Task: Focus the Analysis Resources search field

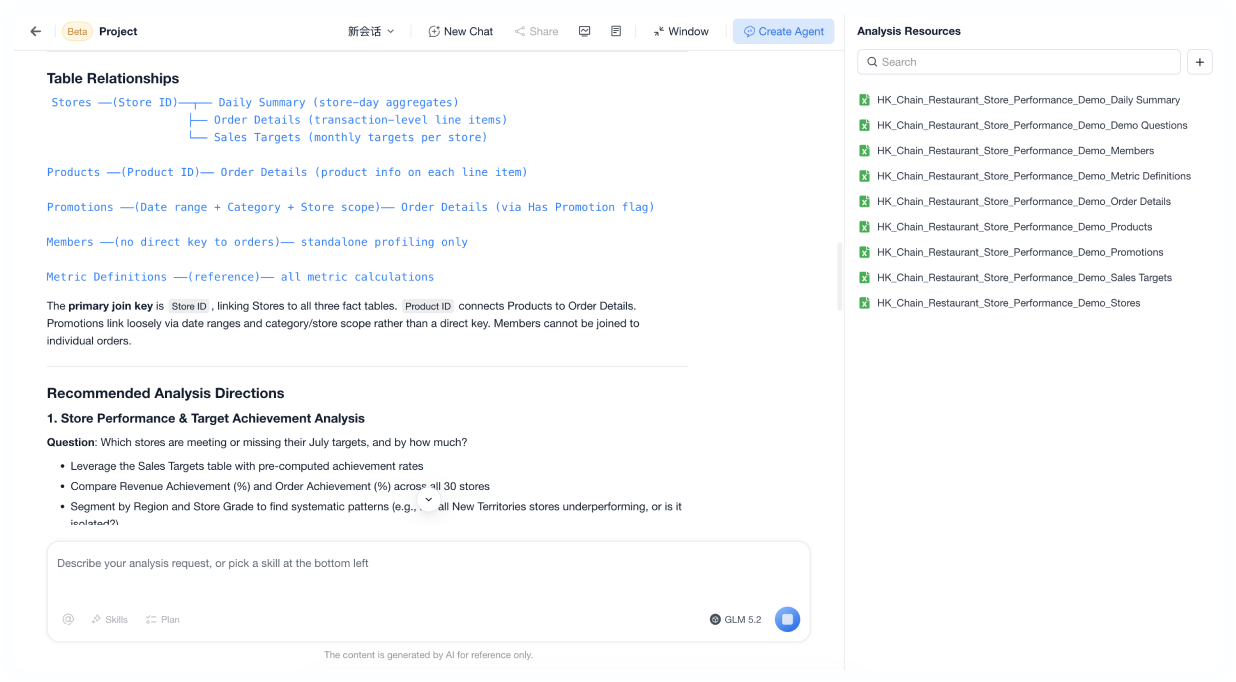Action: pyautogui.click(x=1019, y=62)
